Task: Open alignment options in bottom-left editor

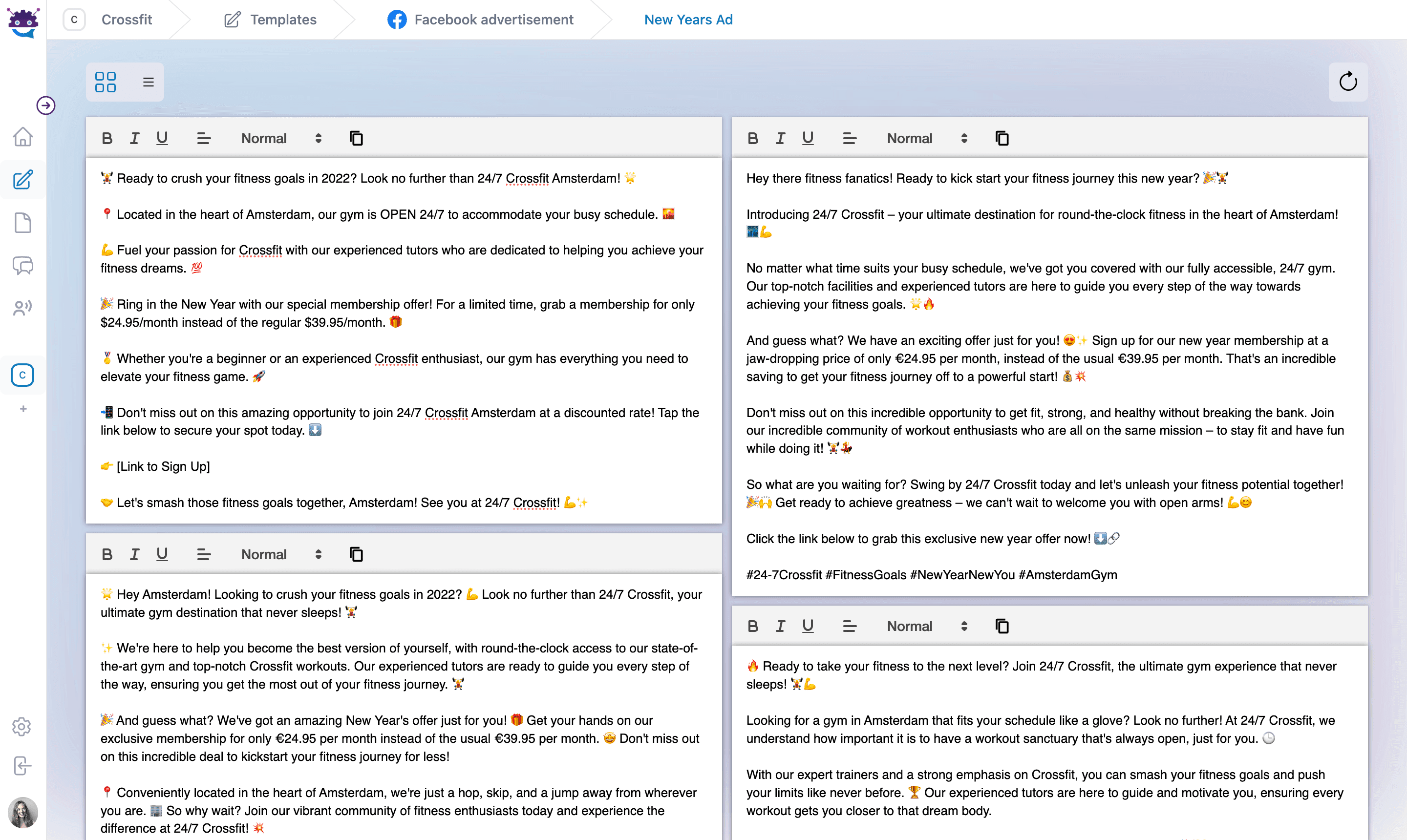Action: (x=204, y=554)
